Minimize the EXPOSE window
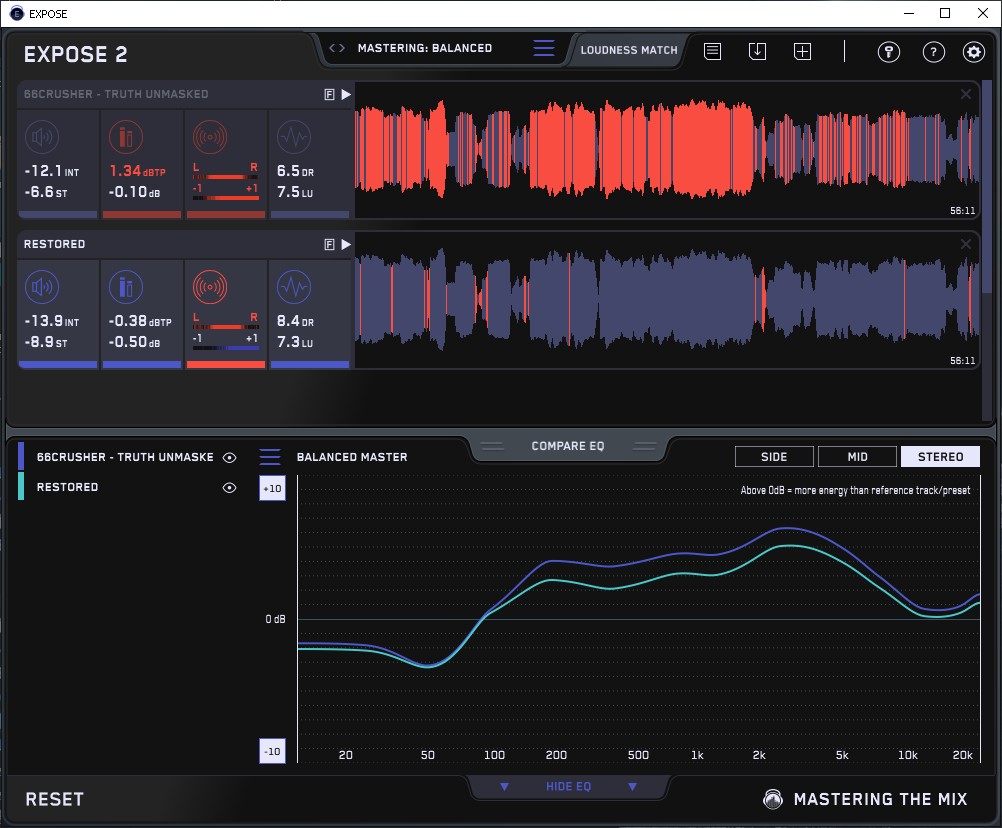 pos(909,13)
